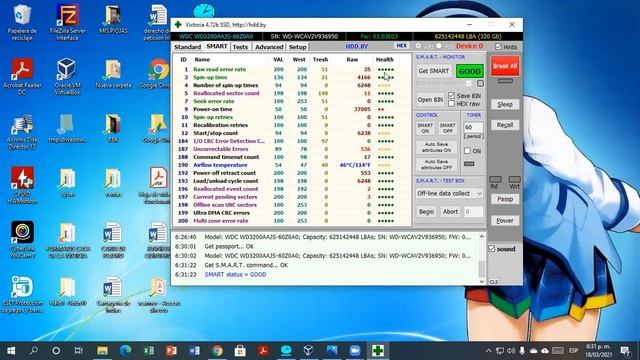Switch to the SMART tab
Viewport: 640px width, 360px height.
click(x=217, y=47)
